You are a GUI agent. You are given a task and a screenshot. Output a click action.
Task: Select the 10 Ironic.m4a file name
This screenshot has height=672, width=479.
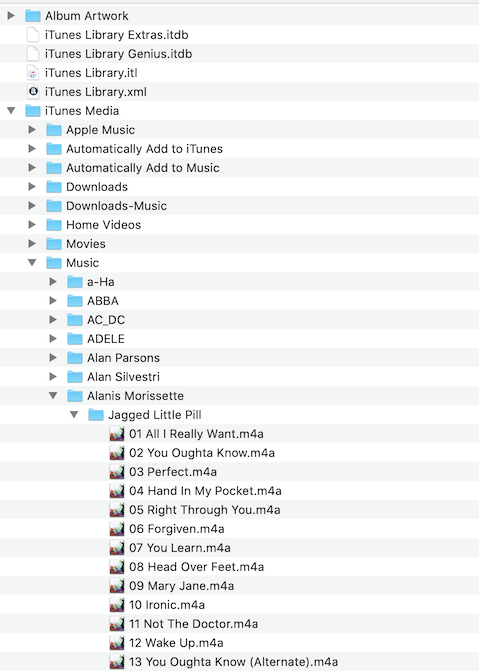pyautogui.click(x=167, y=605)
